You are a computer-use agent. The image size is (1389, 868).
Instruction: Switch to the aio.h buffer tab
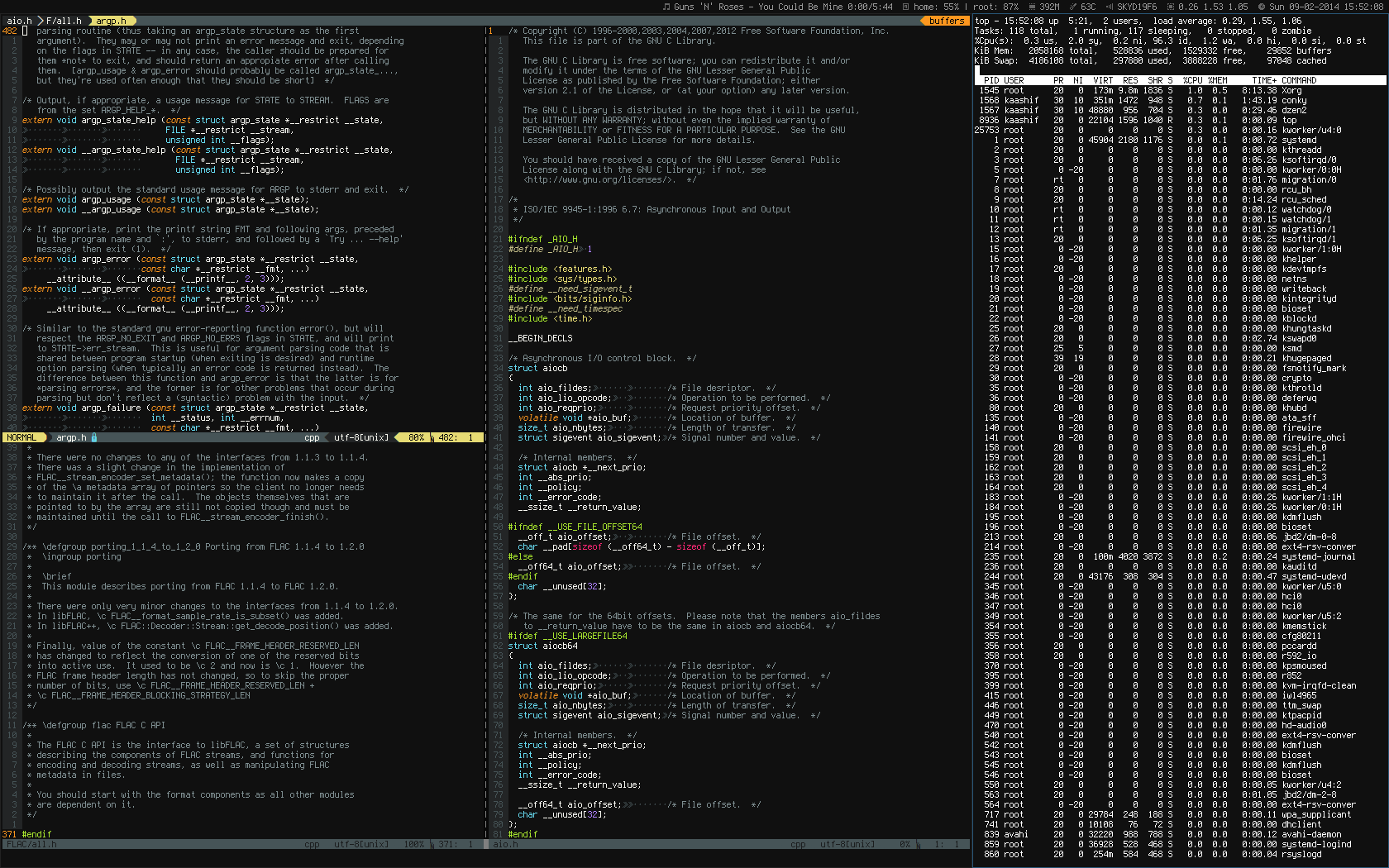(x=19, y=21)
